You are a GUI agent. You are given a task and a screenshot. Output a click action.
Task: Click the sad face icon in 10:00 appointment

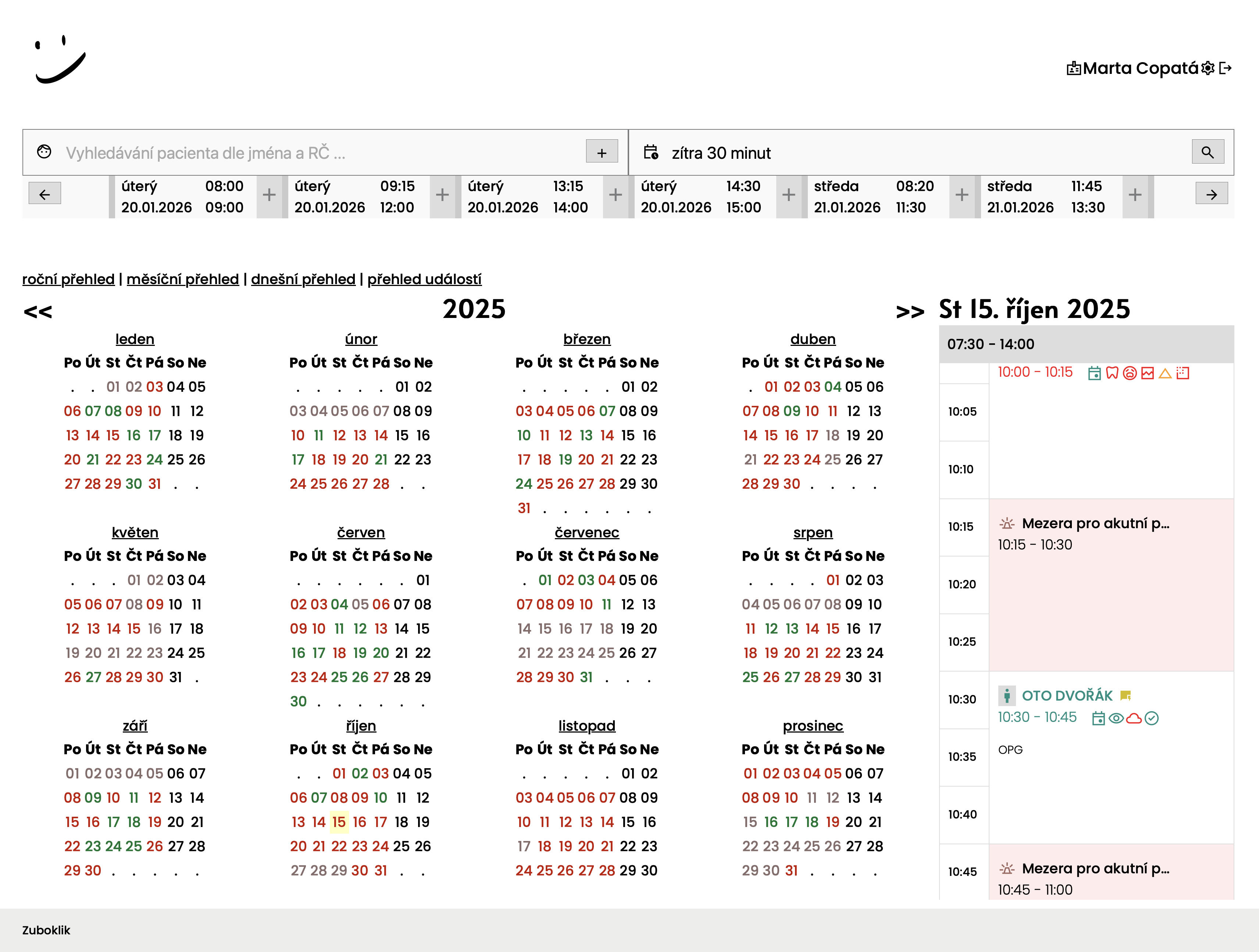pos(1130,373)
